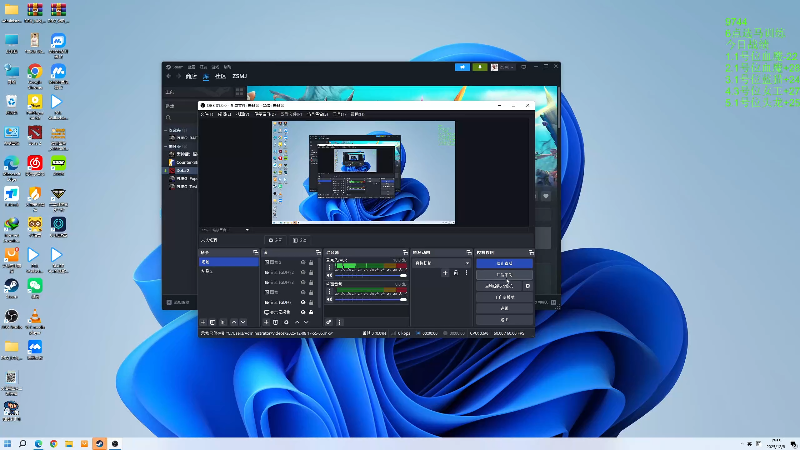Viewport: 800px width, 450px height.
Task: Toggle lock of the top source in Sources list
Action: click(311, 262)
